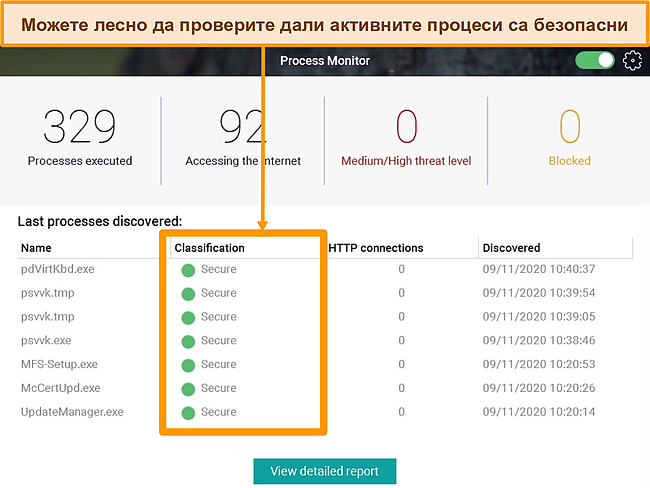Click timestamp 09/11/2020 10:20:26
Viewport: 650px width, 488px height.
pos(539,388)
